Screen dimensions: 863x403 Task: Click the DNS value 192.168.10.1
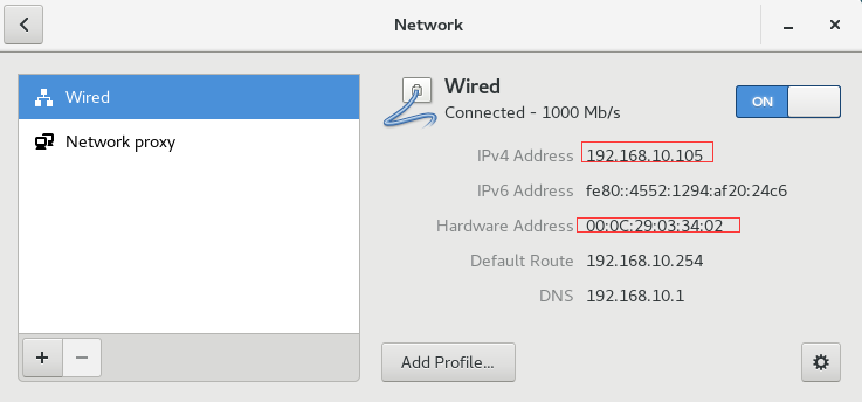pos(635,296)
